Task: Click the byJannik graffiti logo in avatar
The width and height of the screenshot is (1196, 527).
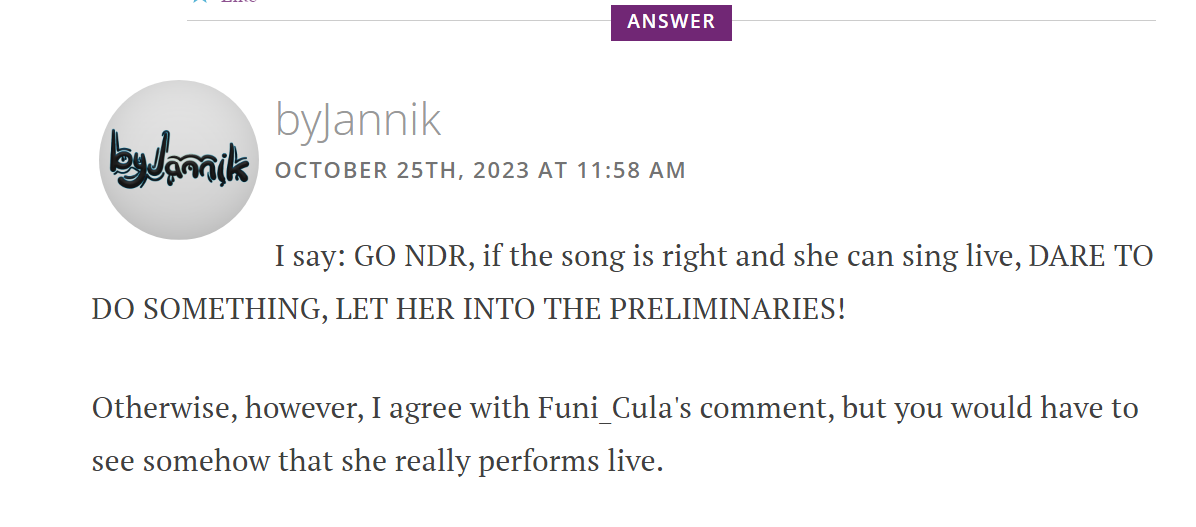Action: (180, 159)
